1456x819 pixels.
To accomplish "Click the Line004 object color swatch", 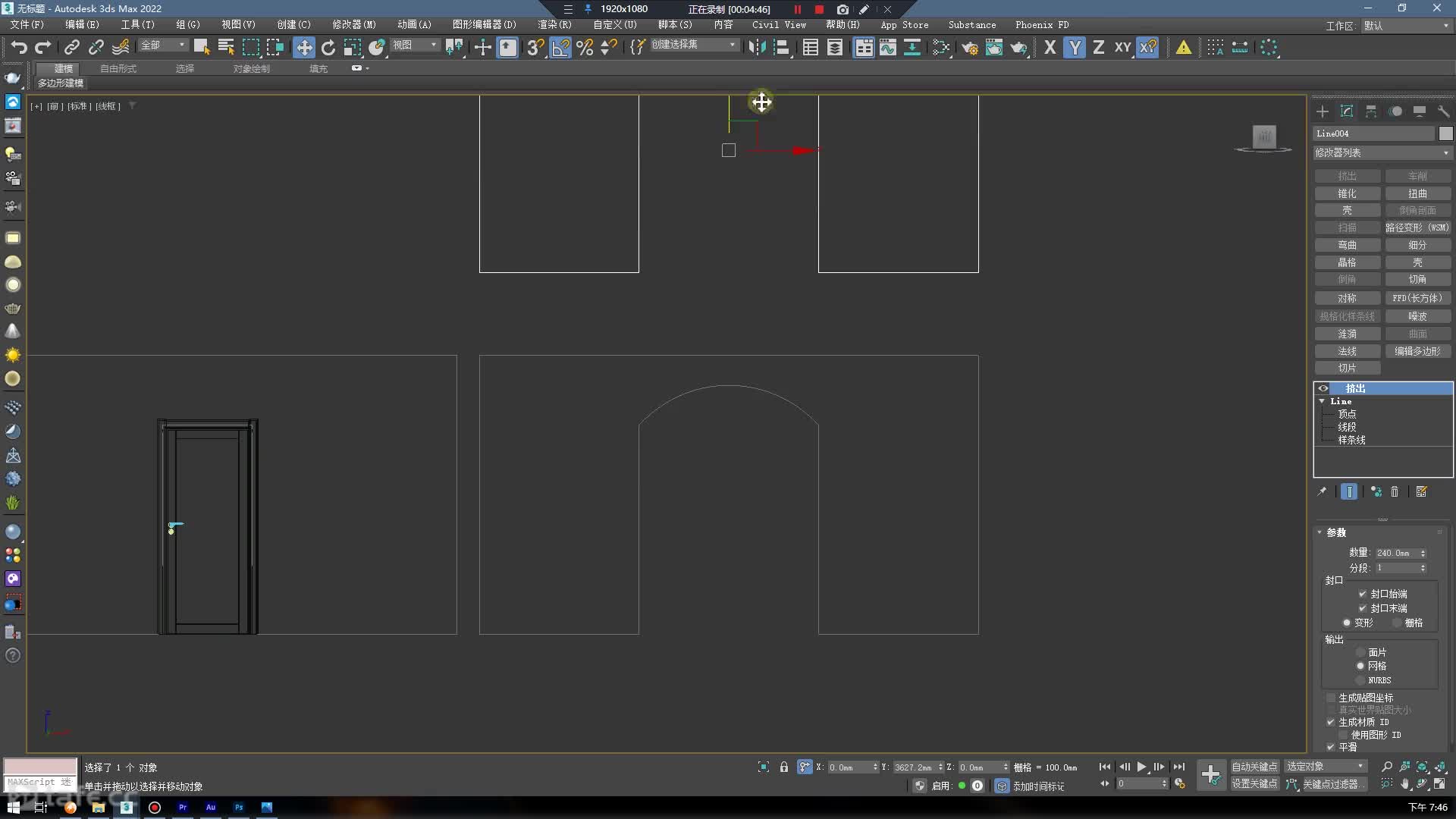I will click(1445, 133).
